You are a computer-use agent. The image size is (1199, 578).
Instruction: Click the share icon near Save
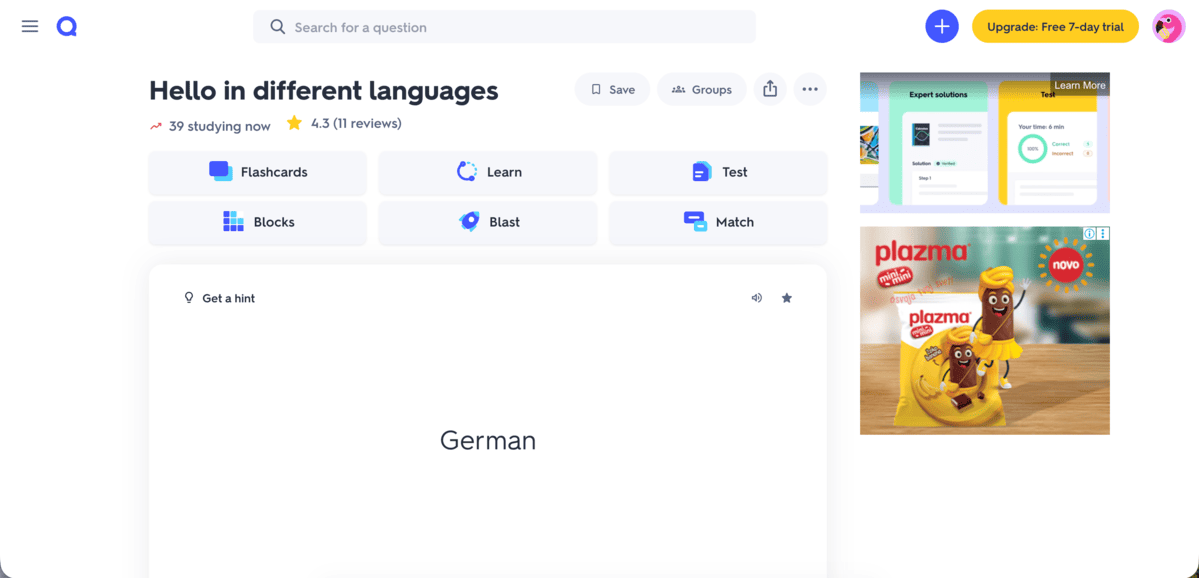(769, 89)
